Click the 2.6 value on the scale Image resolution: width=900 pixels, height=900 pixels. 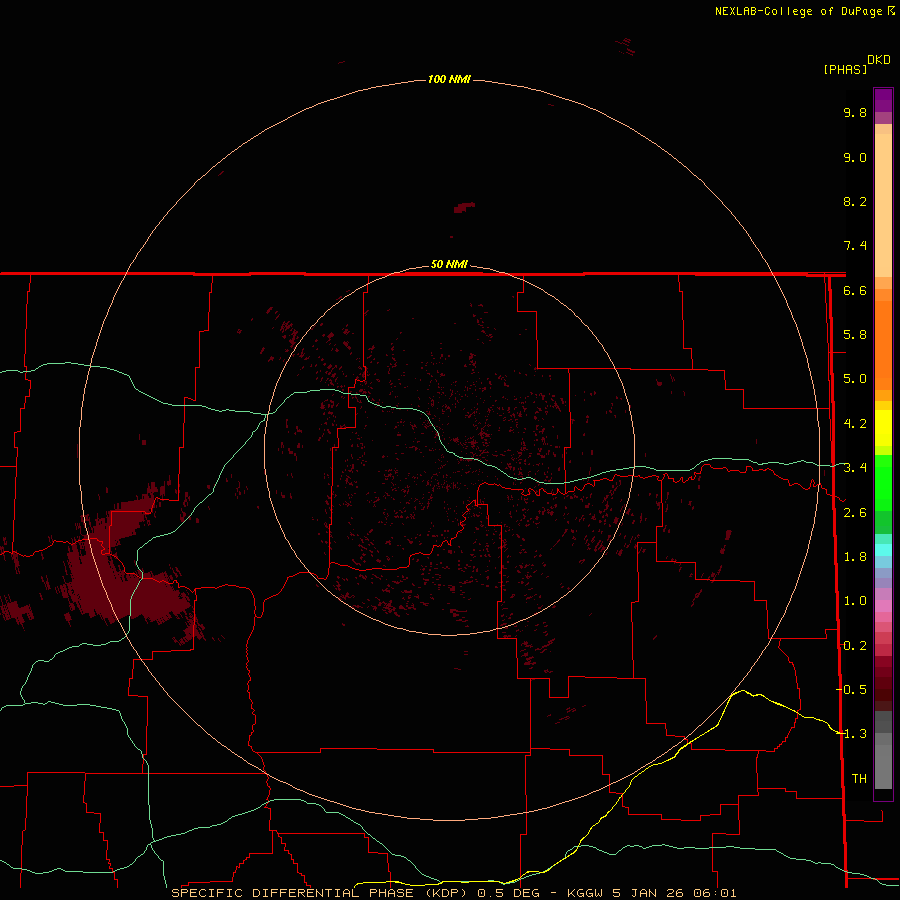855,513
